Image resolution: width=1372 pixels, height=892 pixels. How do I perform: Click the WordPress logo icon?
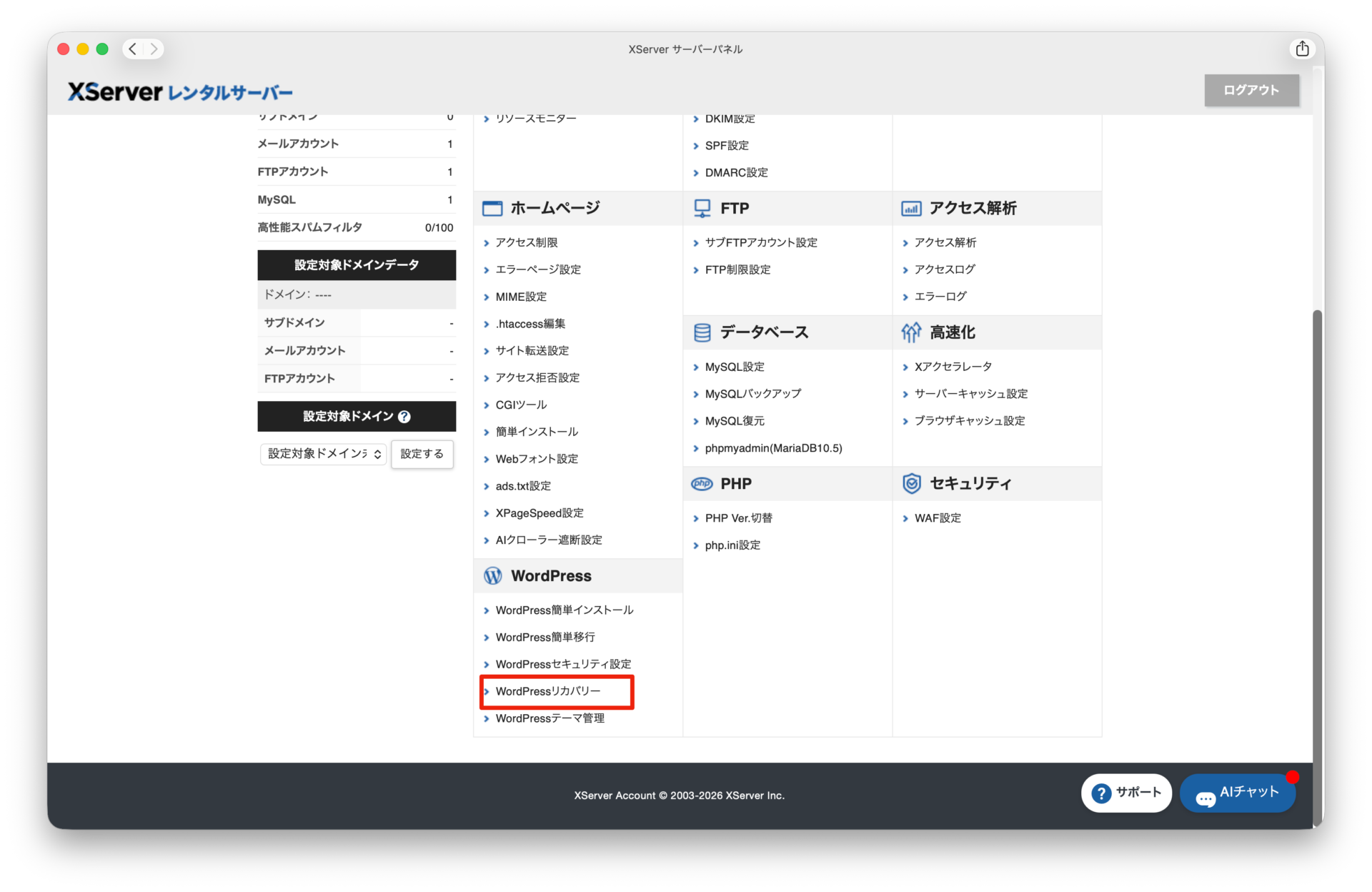click(492, 576)
